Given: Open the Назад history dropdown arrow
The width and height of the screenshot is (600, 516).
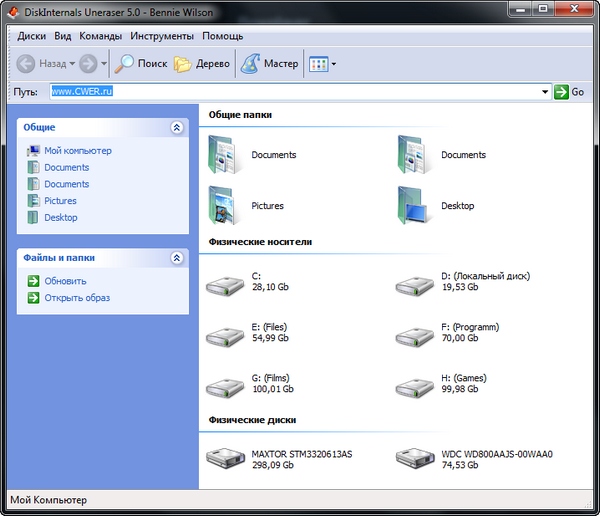Looking at the screenshot, I should [72, 64].
